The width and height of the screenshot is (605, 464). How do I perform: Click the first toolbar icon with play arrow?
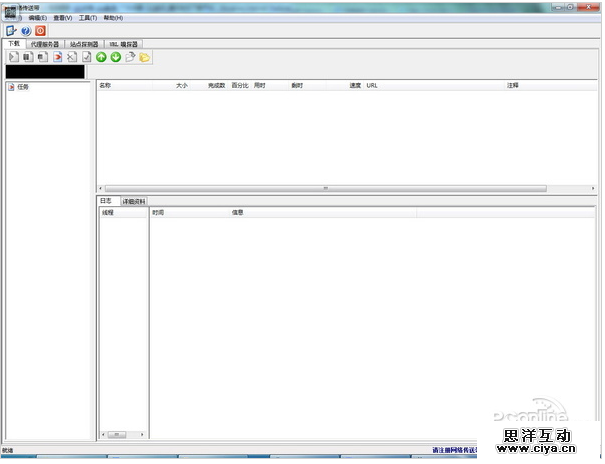point(14,57)
